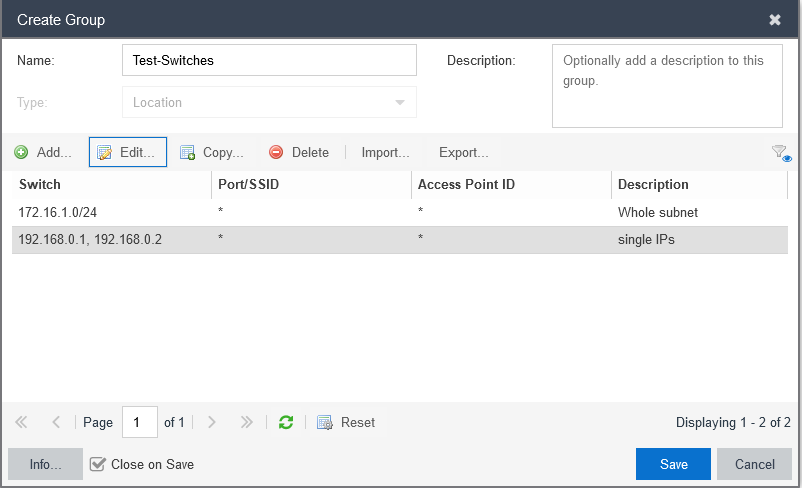Click Export in the toolbar
The height and width of the screenshot is (488, 802).
point(464,152)
